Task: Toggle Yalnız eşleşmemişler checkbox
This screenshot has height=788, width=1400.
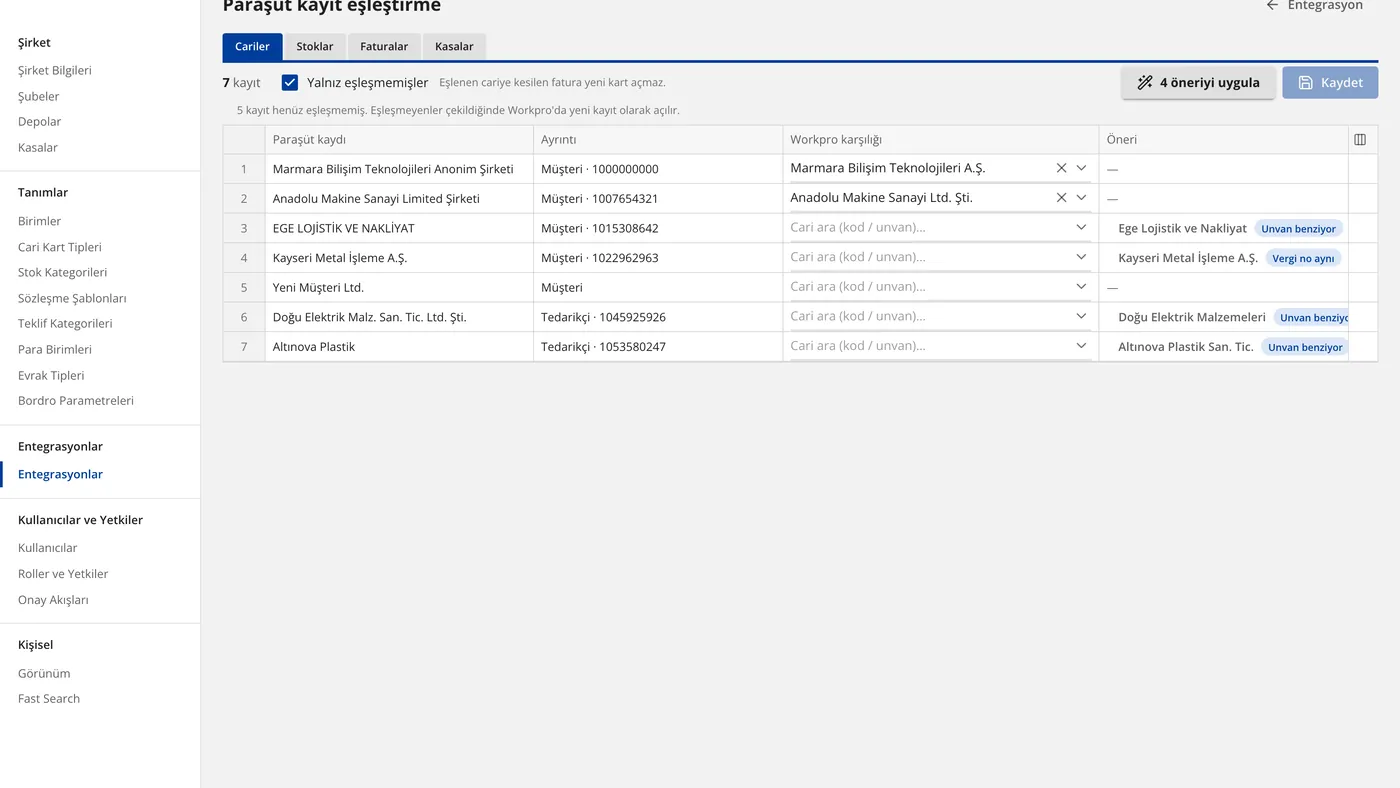Action: click(x=290, y=83)
